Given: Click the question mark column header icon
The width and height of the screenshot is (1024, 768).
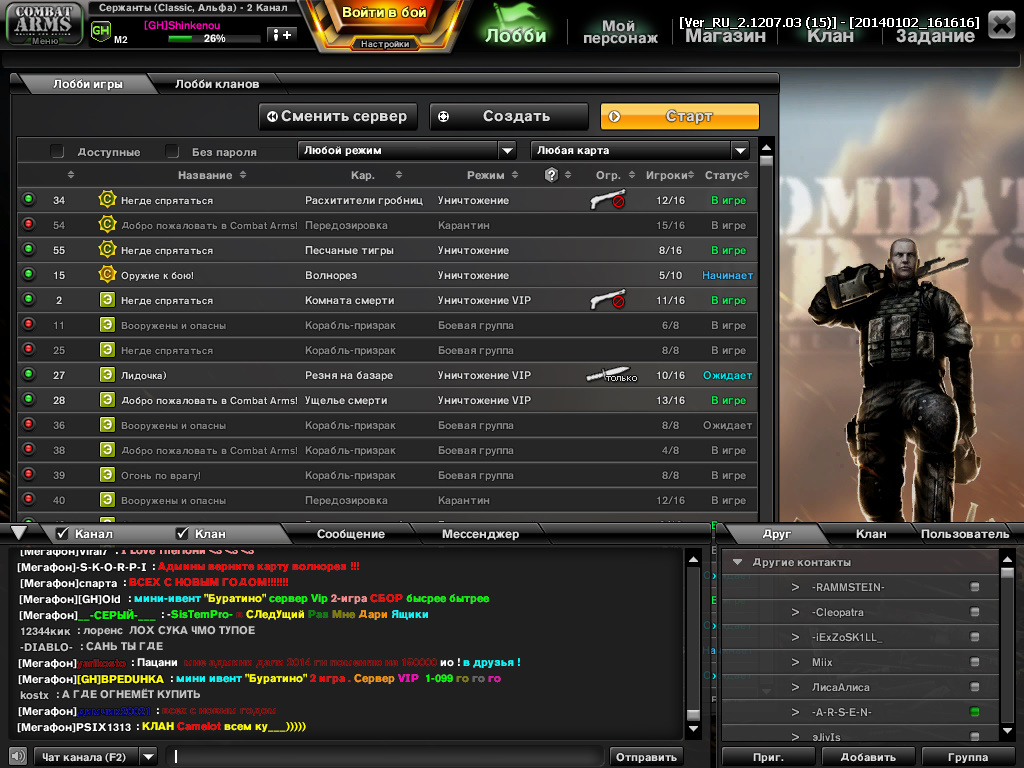Looking at the screenshot, I should (551, 174).
